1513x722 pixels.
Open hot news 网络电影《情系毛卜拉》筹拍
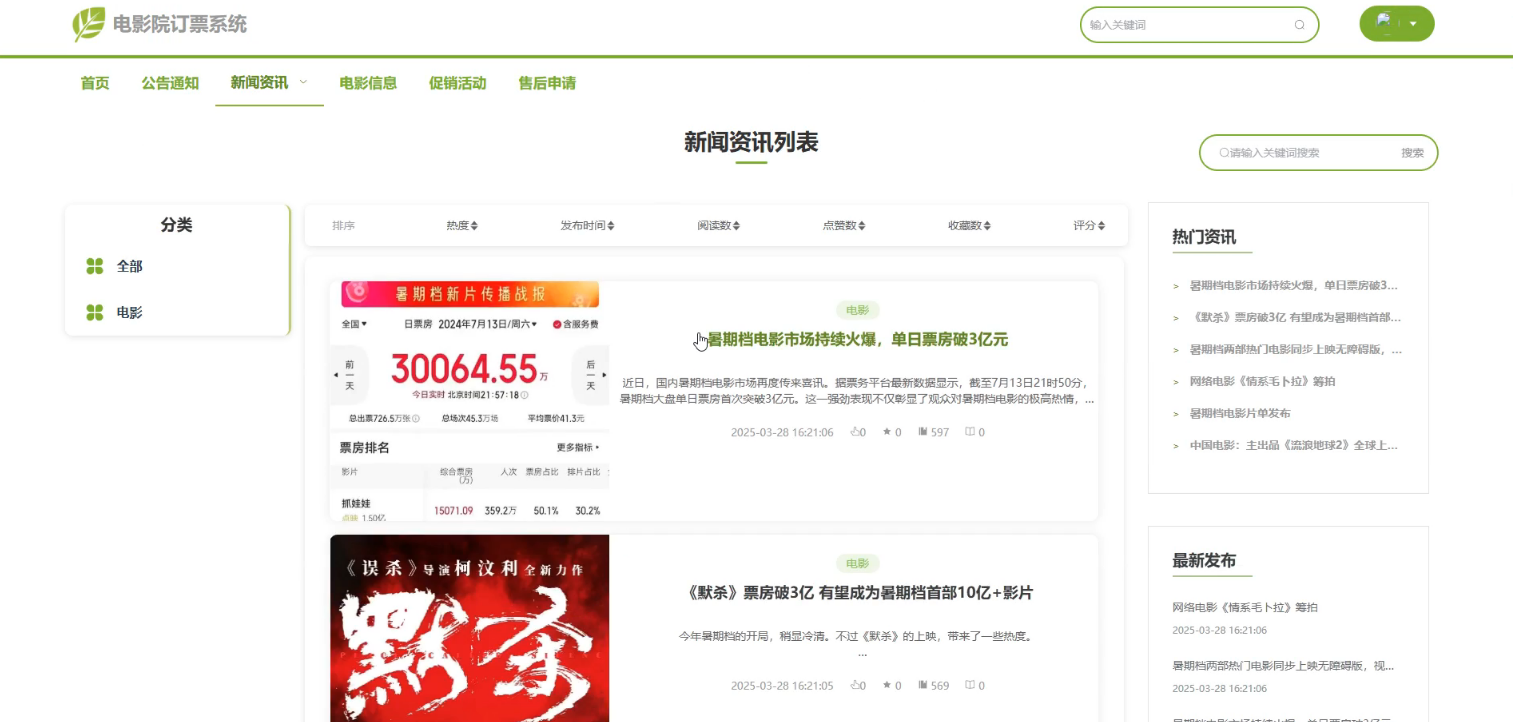coord(1262,381)
